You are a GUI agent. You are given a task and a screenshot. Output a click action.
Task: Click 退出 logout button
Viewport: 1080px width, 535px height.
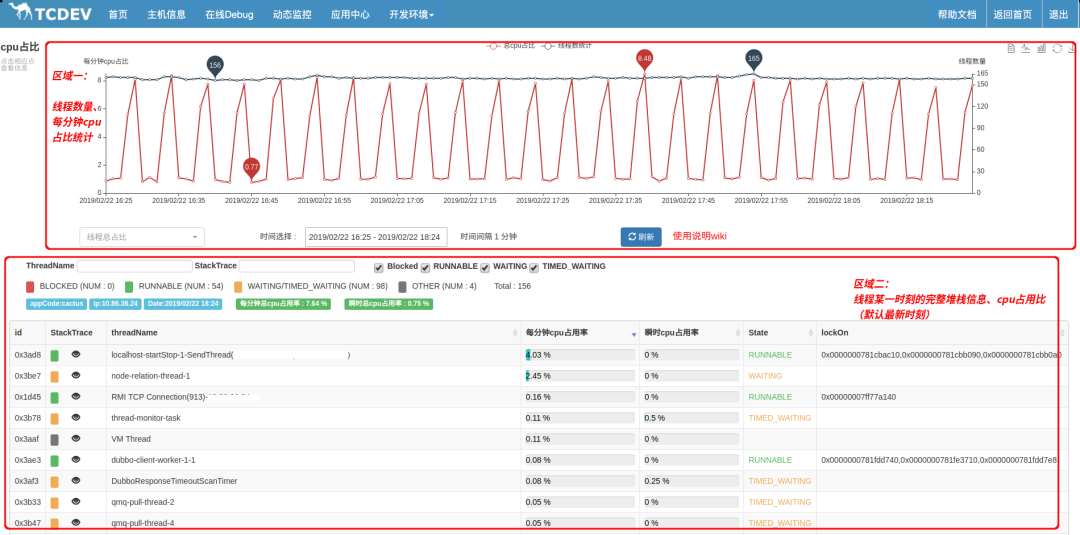point(1059,14)
